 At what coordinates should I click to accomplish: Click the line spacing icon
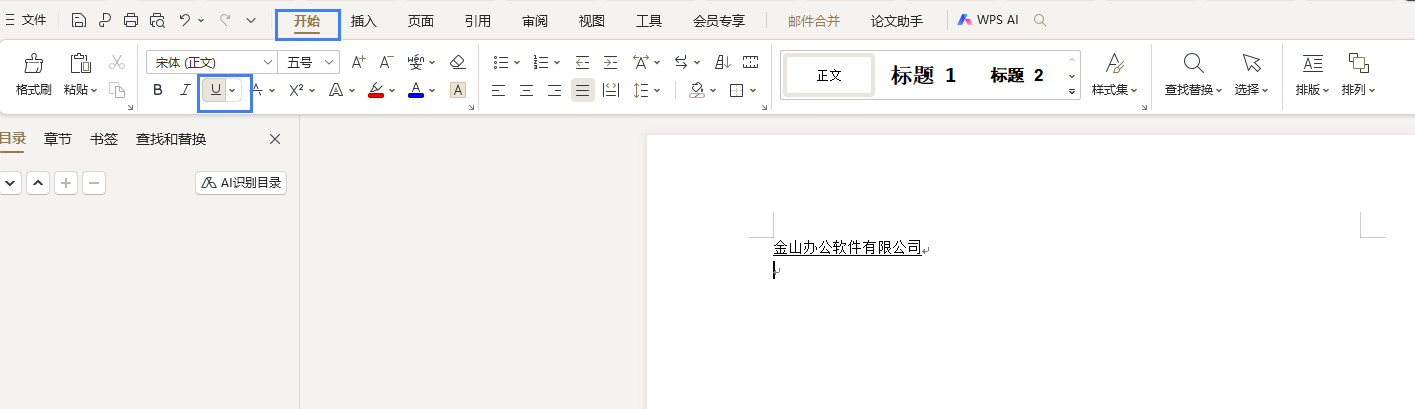tap(641, 90)
